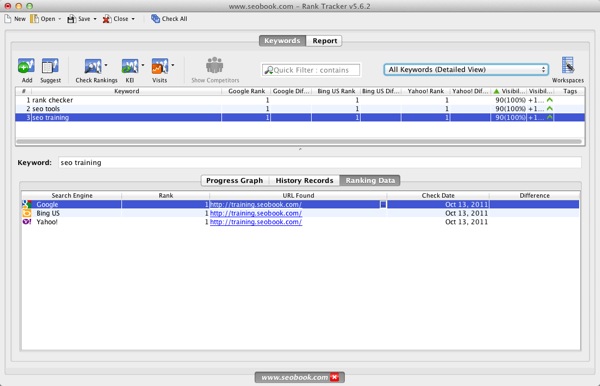Viewport: 600px width, 386px height.
Task: Click the Quick Filter search field
Action: click(311, 70)
